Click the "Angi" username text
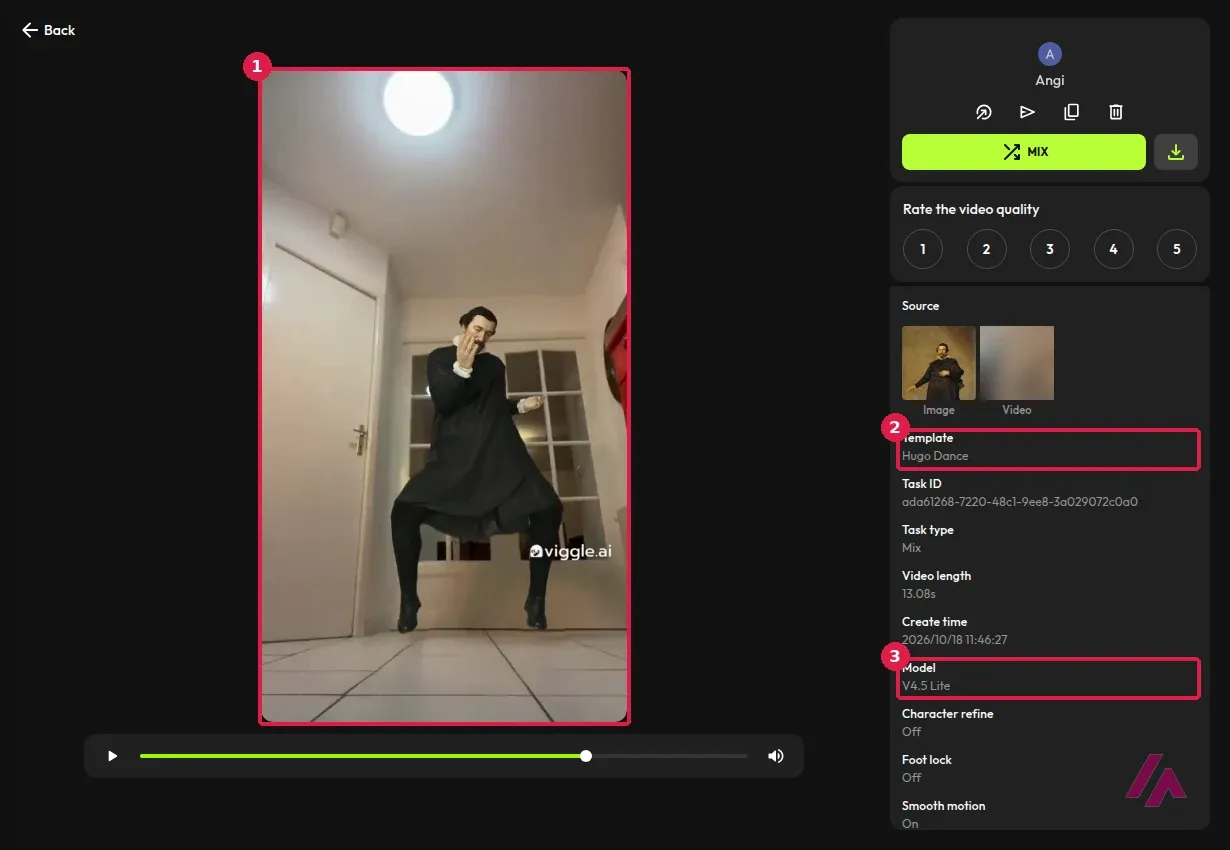Viewport: 1230px width, 850px height. 1049,81
